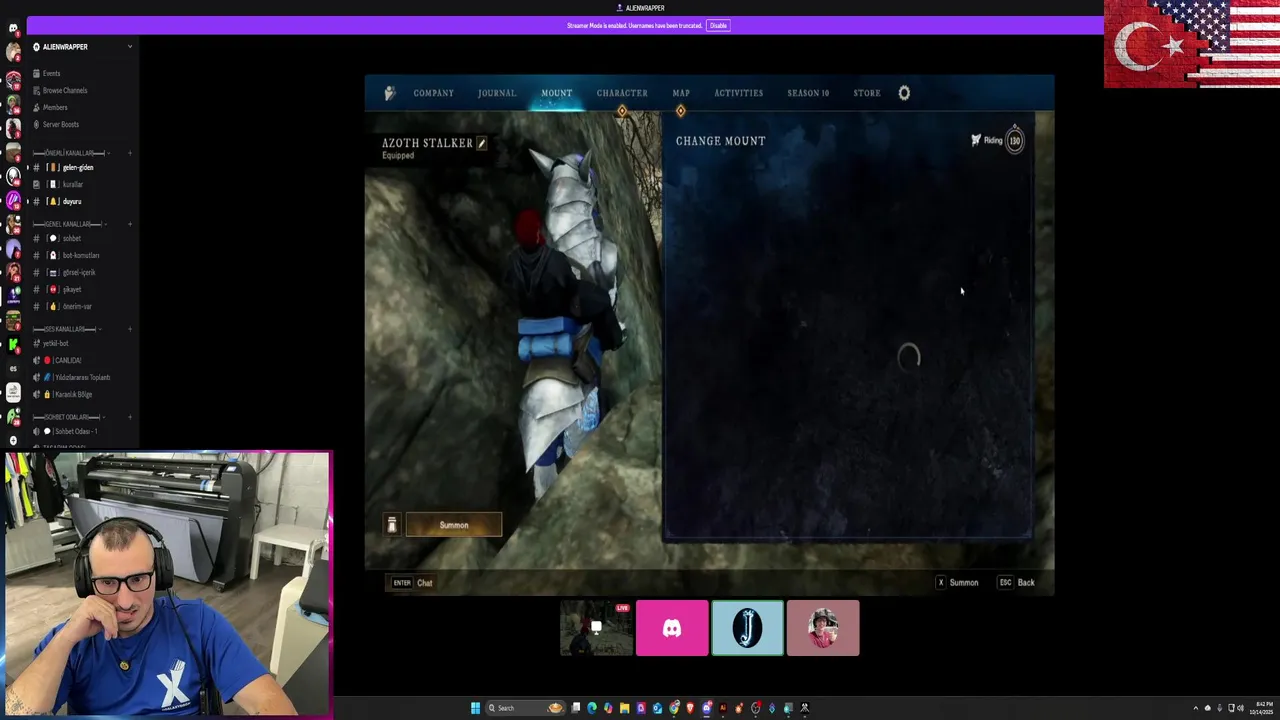Viewport: 1280px width, 720px height.
Task: Click the taskbar Search box
Action: tap(525, 708)
